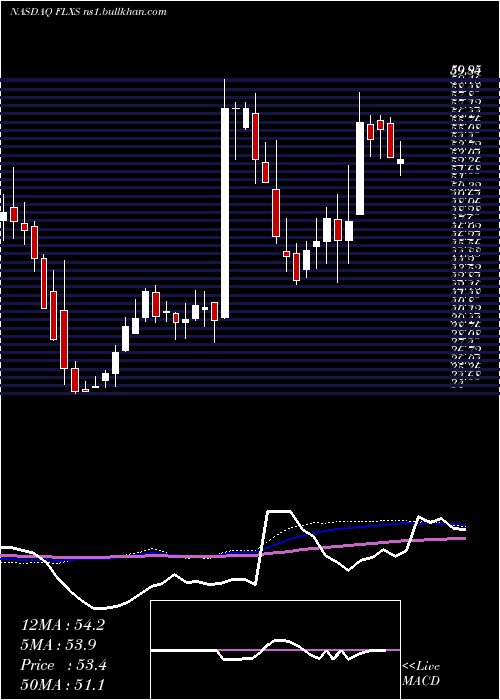This screenshot has width=500, height=700.
Task: Select the 12MA : 54.2 reading
Action: [63, 625]
